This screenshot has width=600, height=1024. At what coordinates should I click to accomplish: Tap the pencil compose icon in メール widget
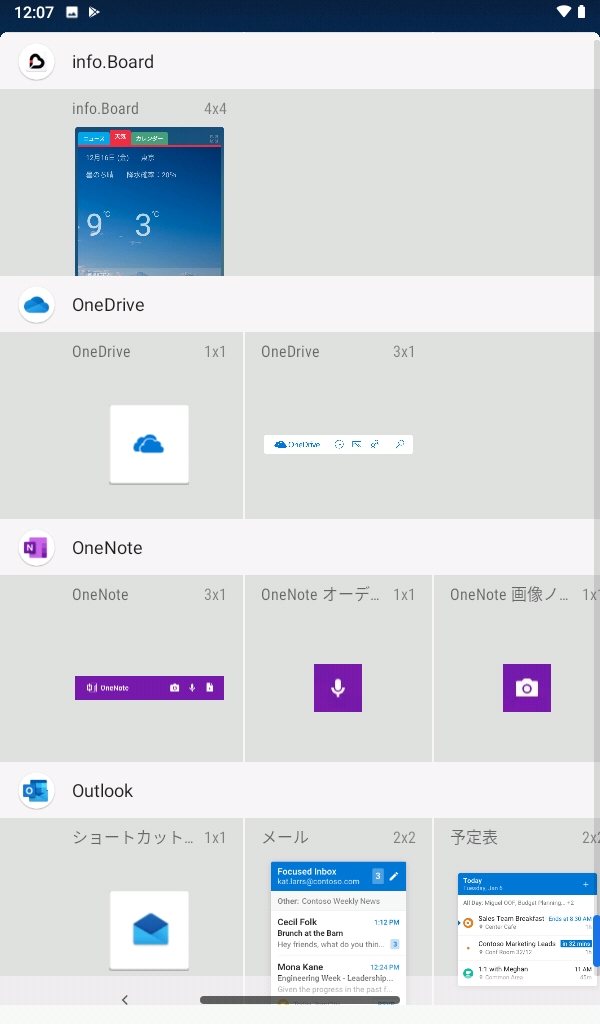point(394,876)
